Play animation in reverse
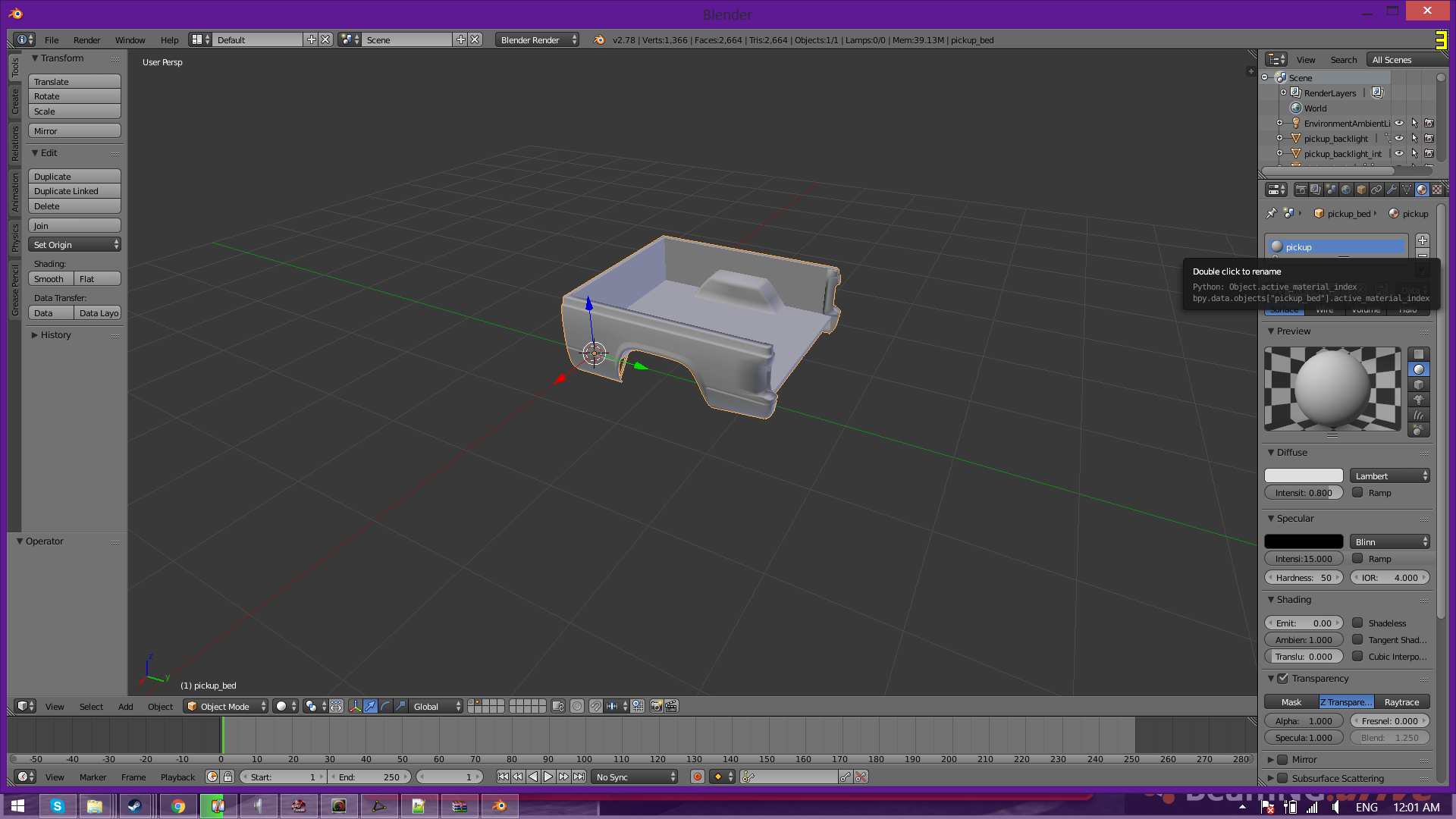 (533, 777)
